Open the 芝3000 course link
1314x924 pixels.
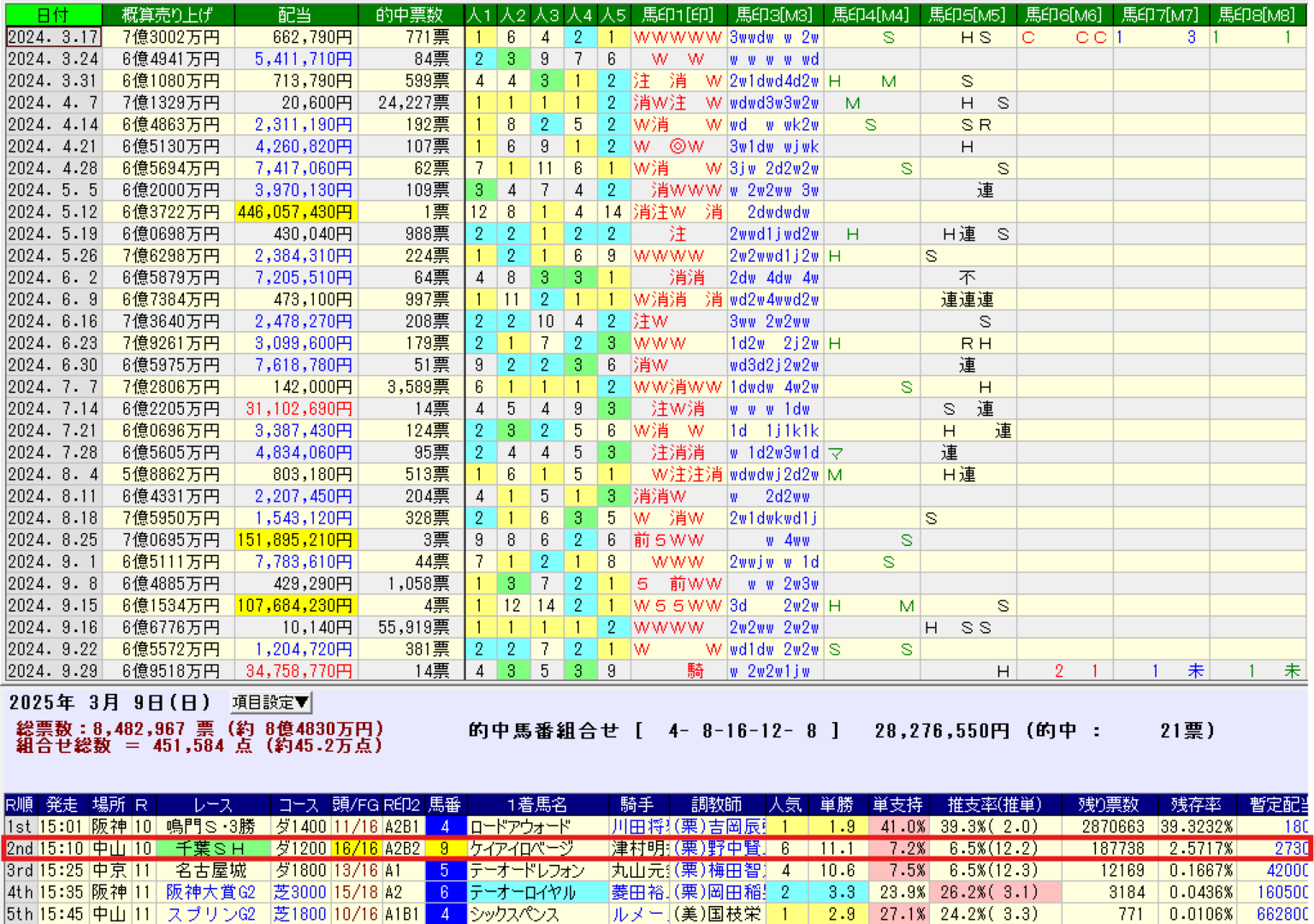(298, 891)
